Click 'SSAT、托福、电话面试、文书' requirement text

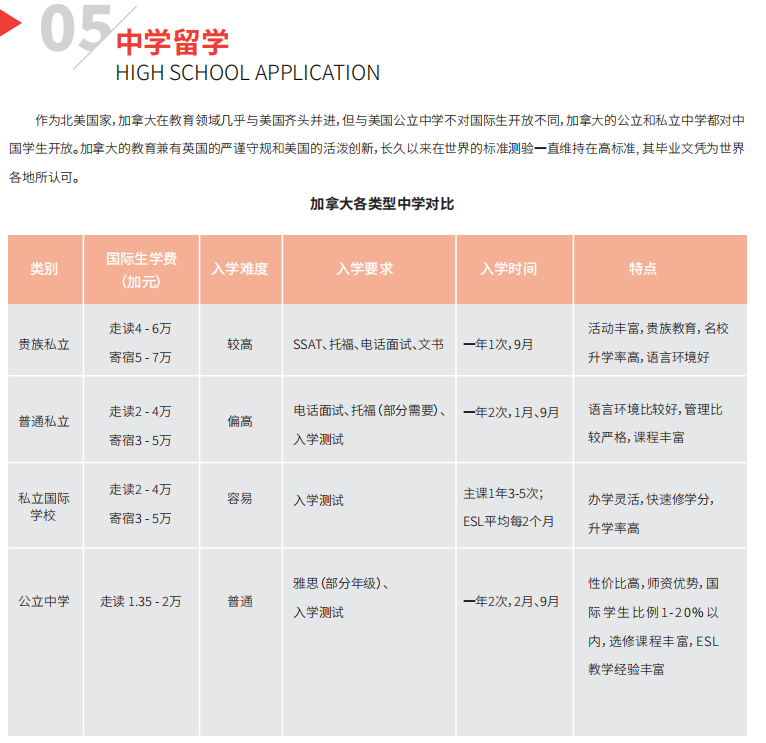click(x=368, y=344)
